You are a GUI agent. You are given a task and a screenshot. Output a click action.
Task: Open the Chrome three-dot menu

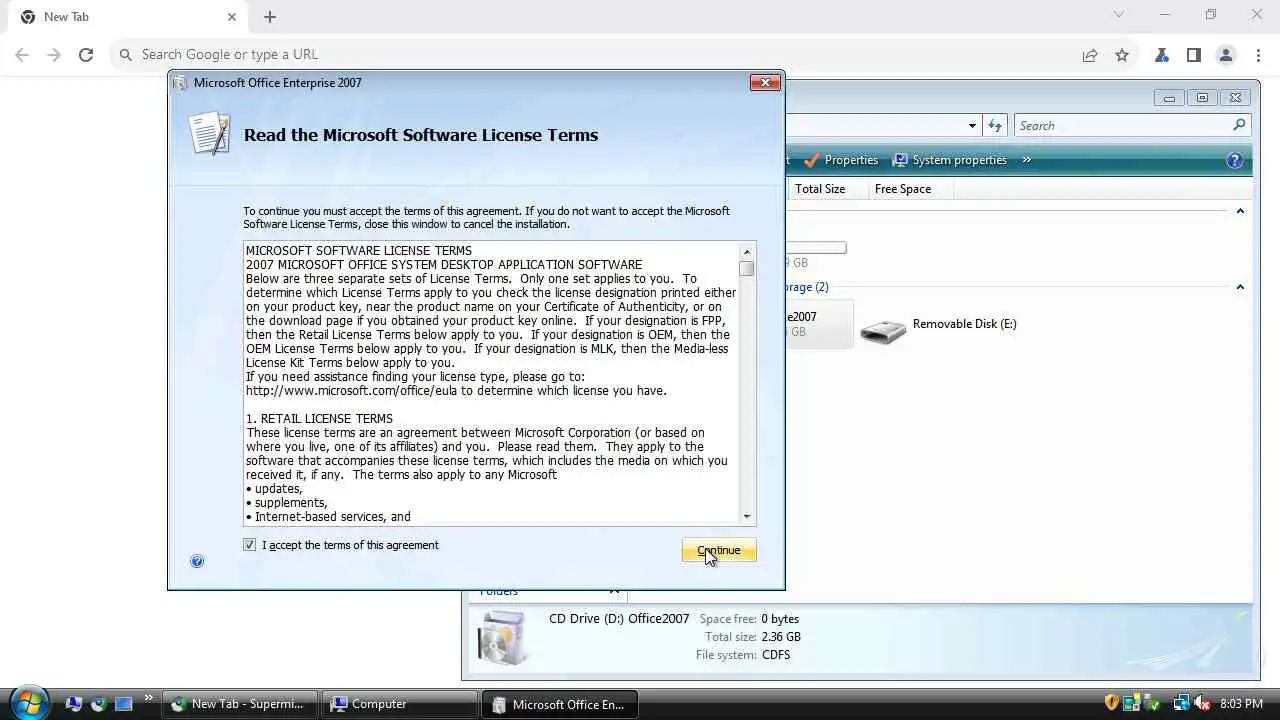[x=1257, y=55]
